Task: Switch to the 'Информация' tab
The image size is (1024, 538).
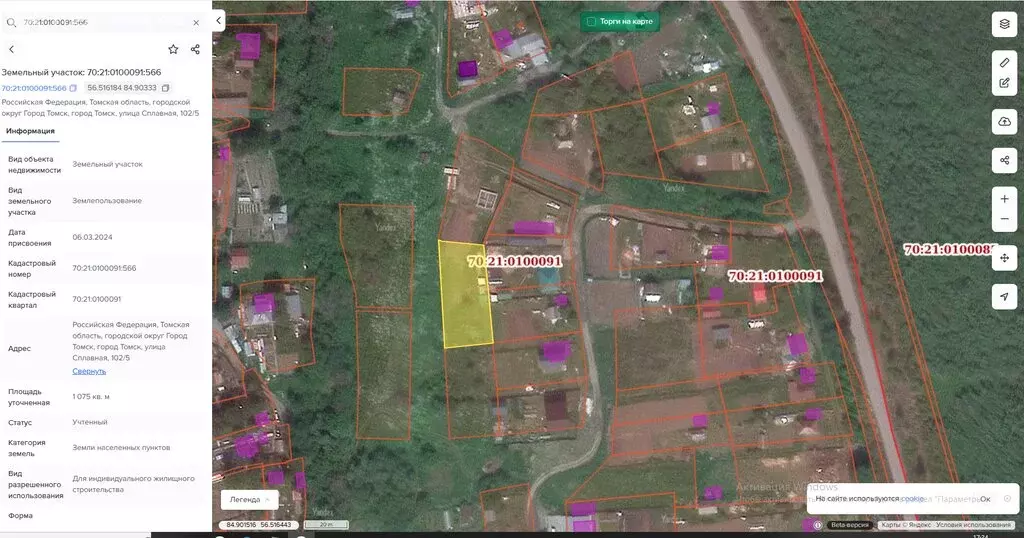Action: [30, 131]
